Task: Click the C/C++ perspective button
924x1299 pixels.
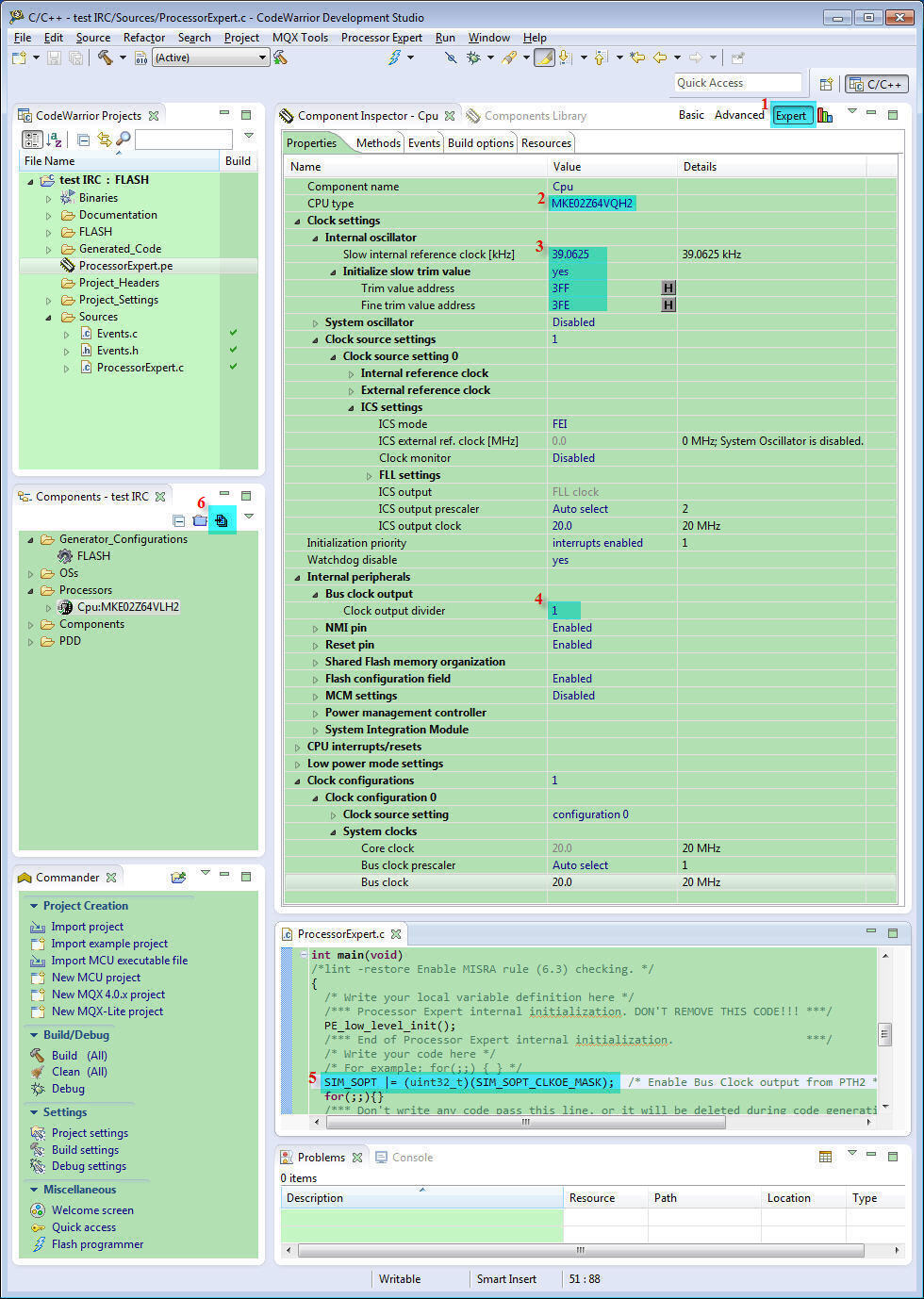Action: coord(877,84)
